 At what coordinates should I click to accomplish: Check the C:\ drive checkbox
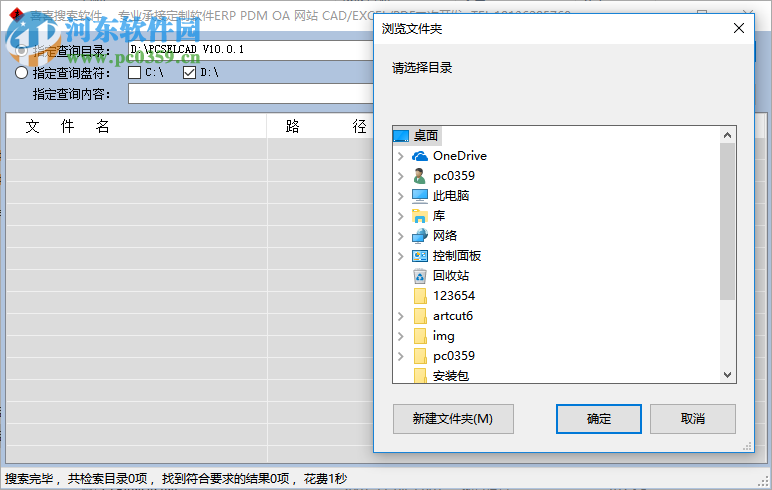(134, 72)
